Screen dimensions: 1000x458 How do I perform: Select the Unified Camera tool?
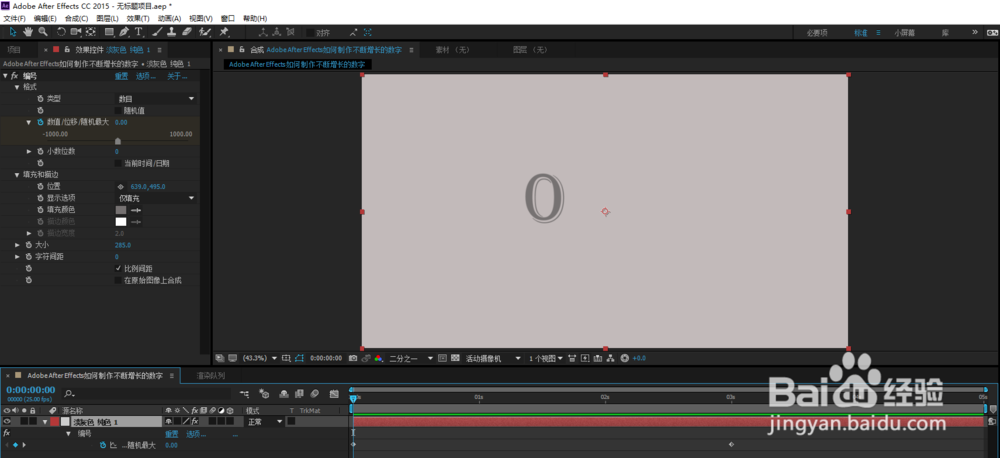[x=77, y=32]
